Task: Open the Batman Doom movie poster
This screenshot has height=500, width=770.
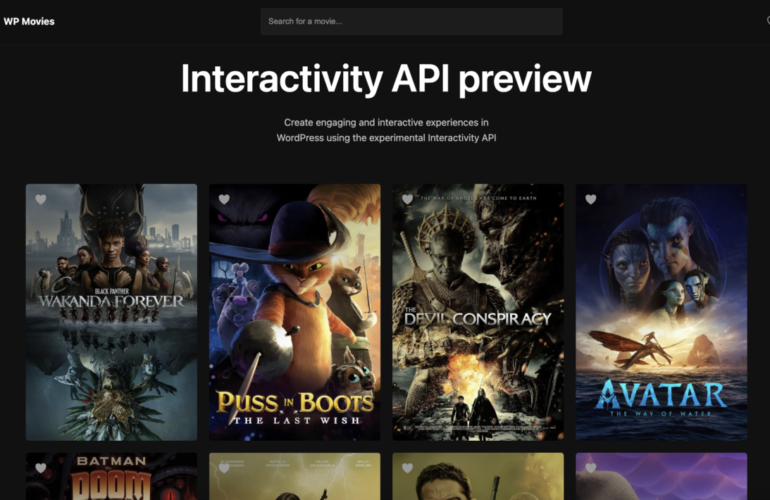Action: 111,476
